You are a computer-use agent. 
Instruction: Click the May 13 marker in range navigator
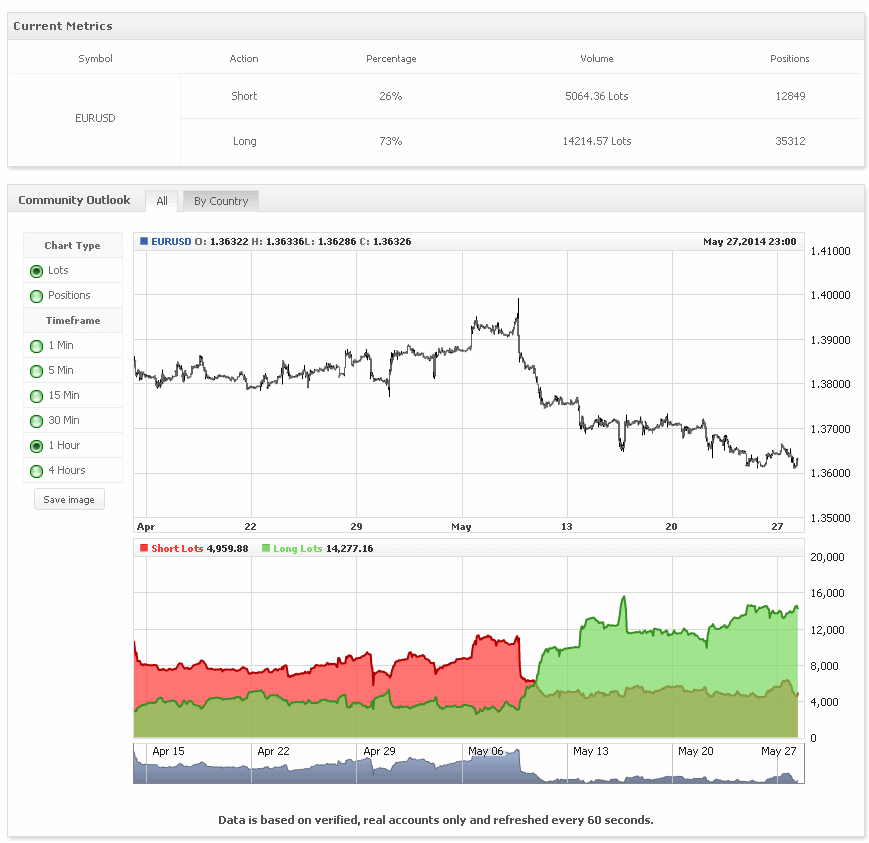pos(591,752)
